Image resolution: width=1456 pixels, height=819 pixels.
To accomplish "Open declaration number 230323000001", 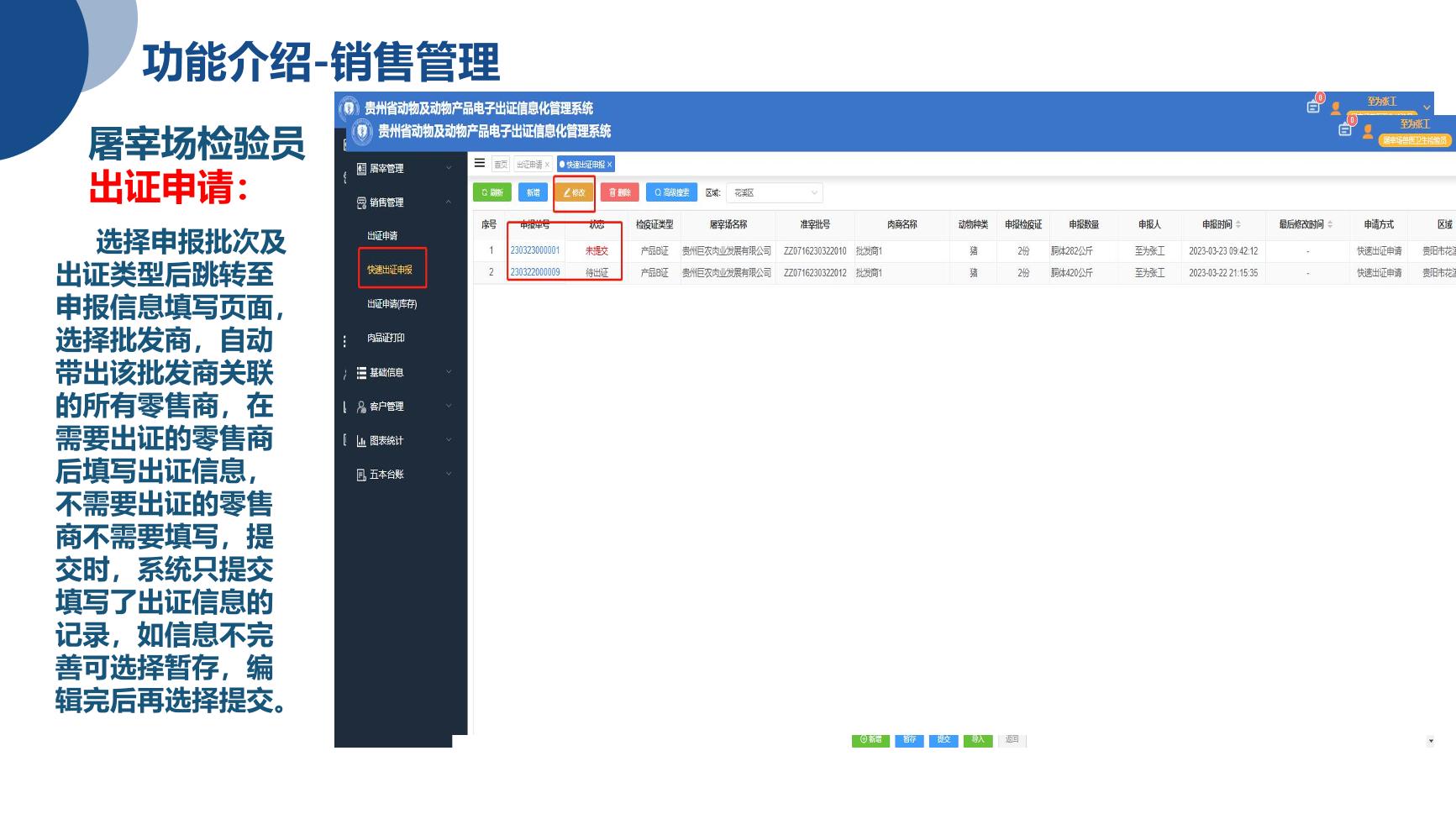I will coord(535,250).
